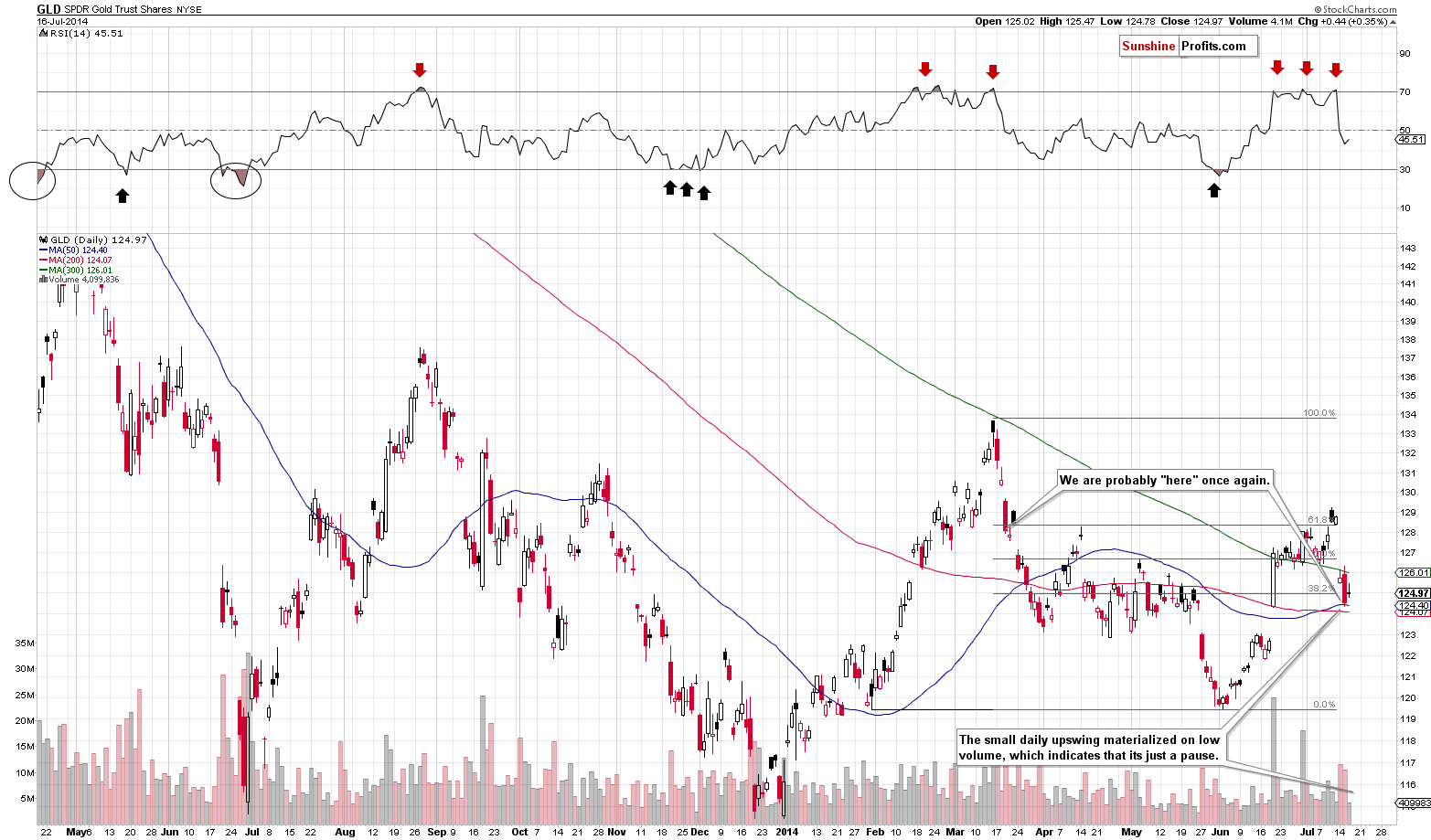Click the green 126.01 price tag on right axis
This screenshot has height=840, width=1431.
1414,572
